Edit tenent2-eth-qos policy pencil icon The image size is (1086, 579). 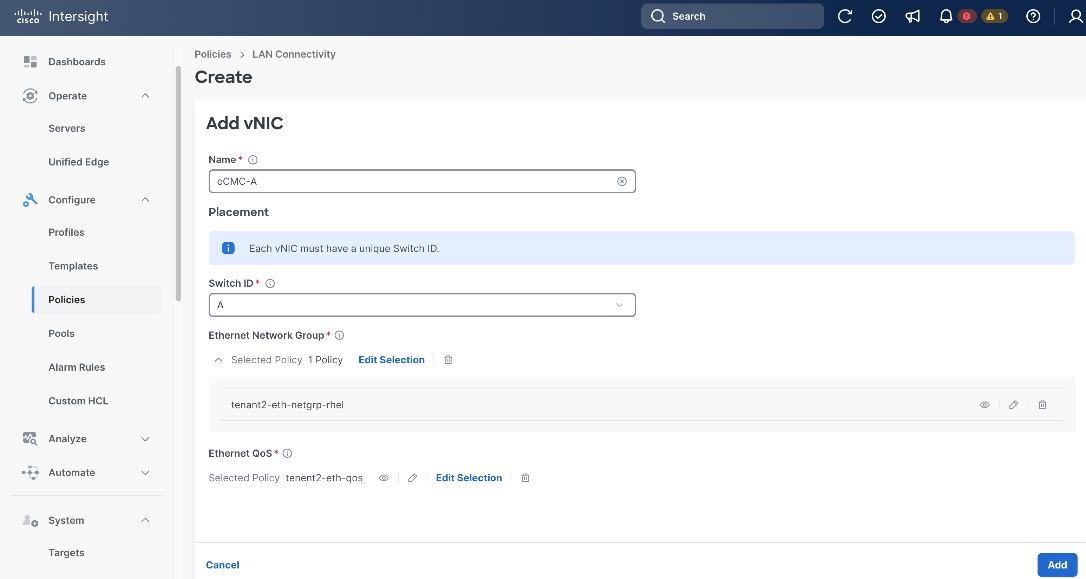pos(412,478)
